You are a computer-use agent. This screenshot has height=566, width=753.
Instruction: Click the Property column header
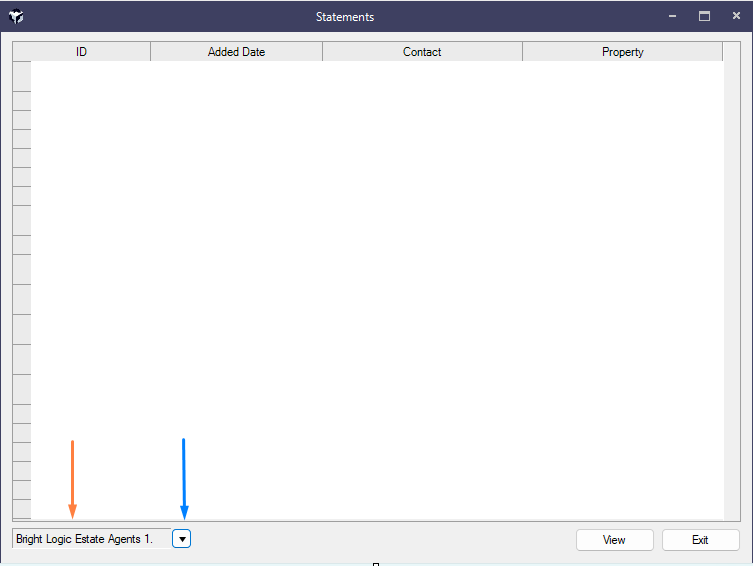click(622, 52)
